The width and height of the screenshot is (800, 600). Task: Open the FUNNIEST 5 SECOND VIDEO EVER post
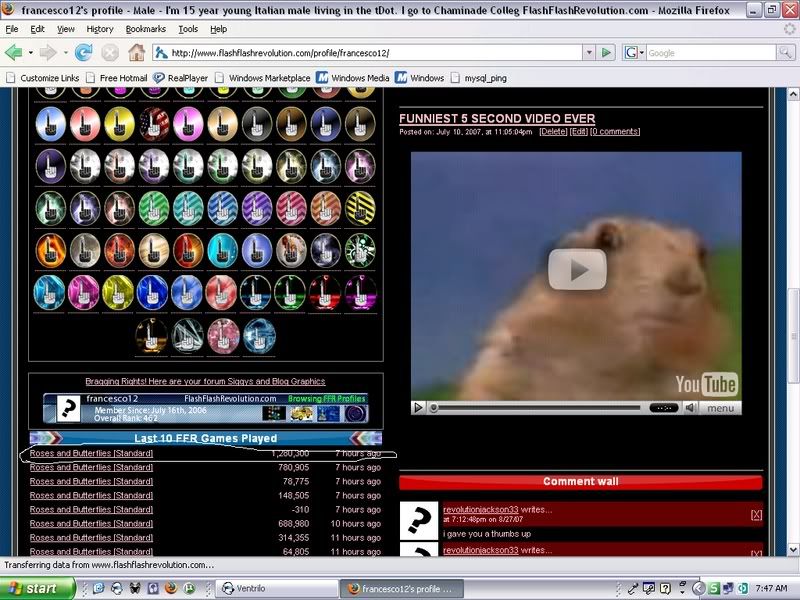pyautogui.click(x=497, y=118)
